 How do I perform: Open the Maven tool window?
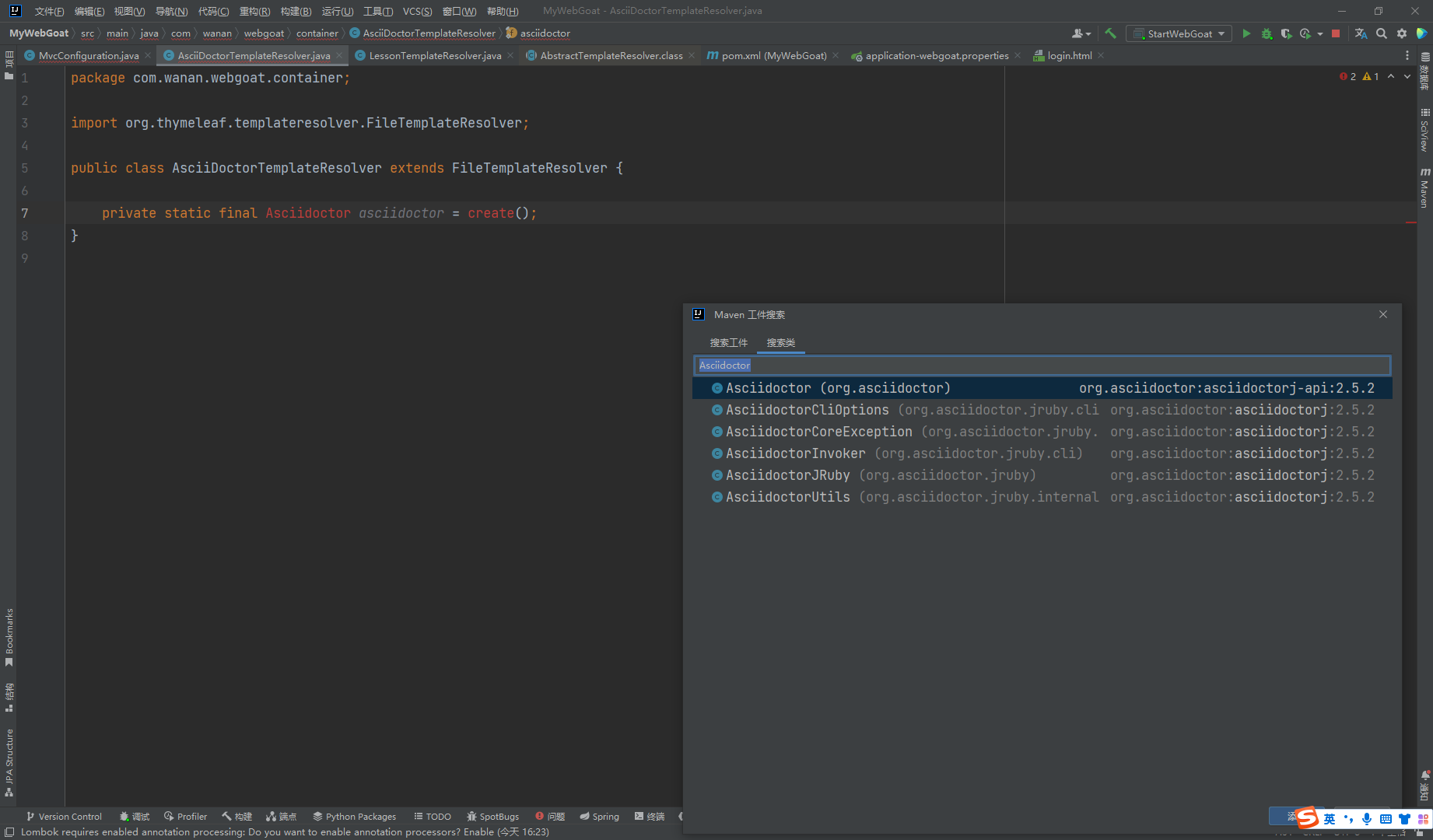click(1424, 187)
